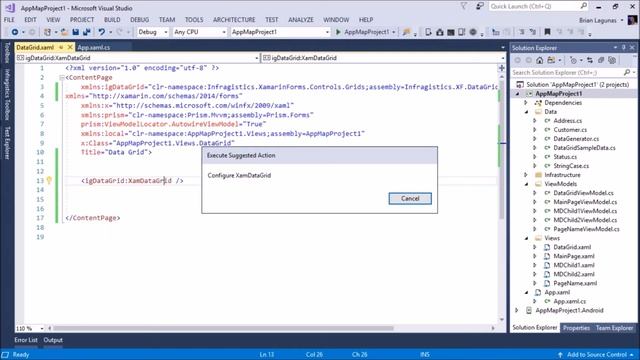Select Customer.cs in Solution Explorer
The image size is (640, 360).
[x=570, y=130]
